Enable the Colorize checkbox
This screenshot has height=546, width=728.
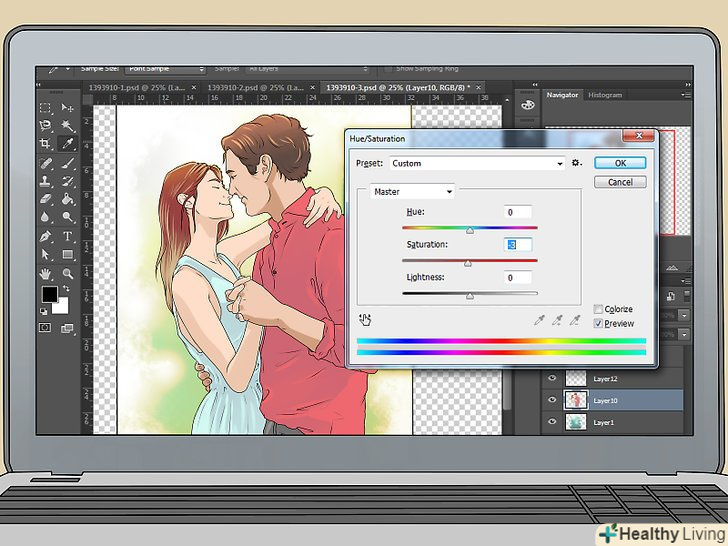pyautogui.click(x=598, y=310)
